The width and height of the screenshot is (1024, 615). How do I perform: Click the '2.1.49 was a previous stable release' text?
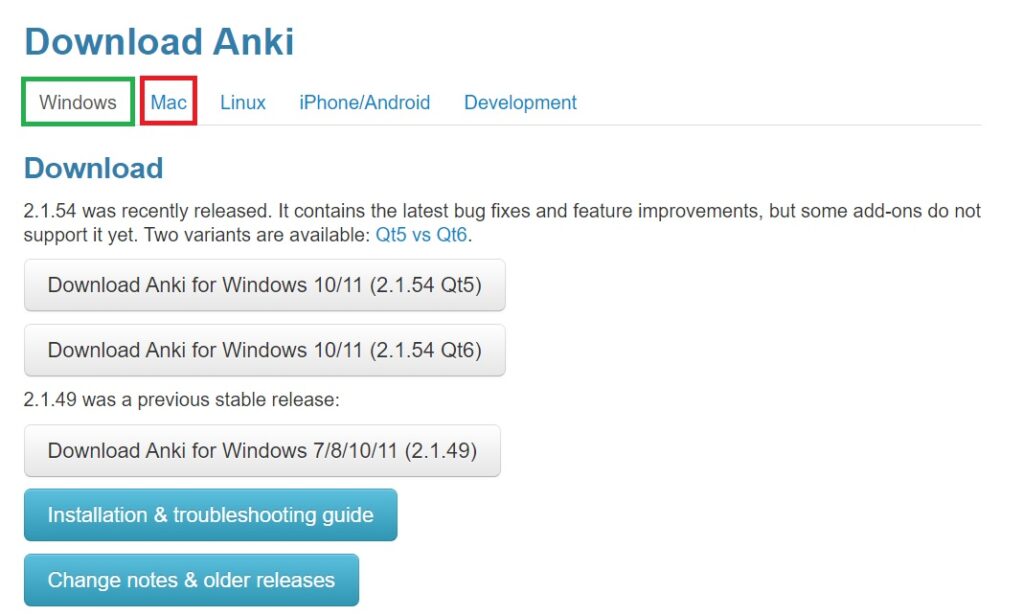181,400
